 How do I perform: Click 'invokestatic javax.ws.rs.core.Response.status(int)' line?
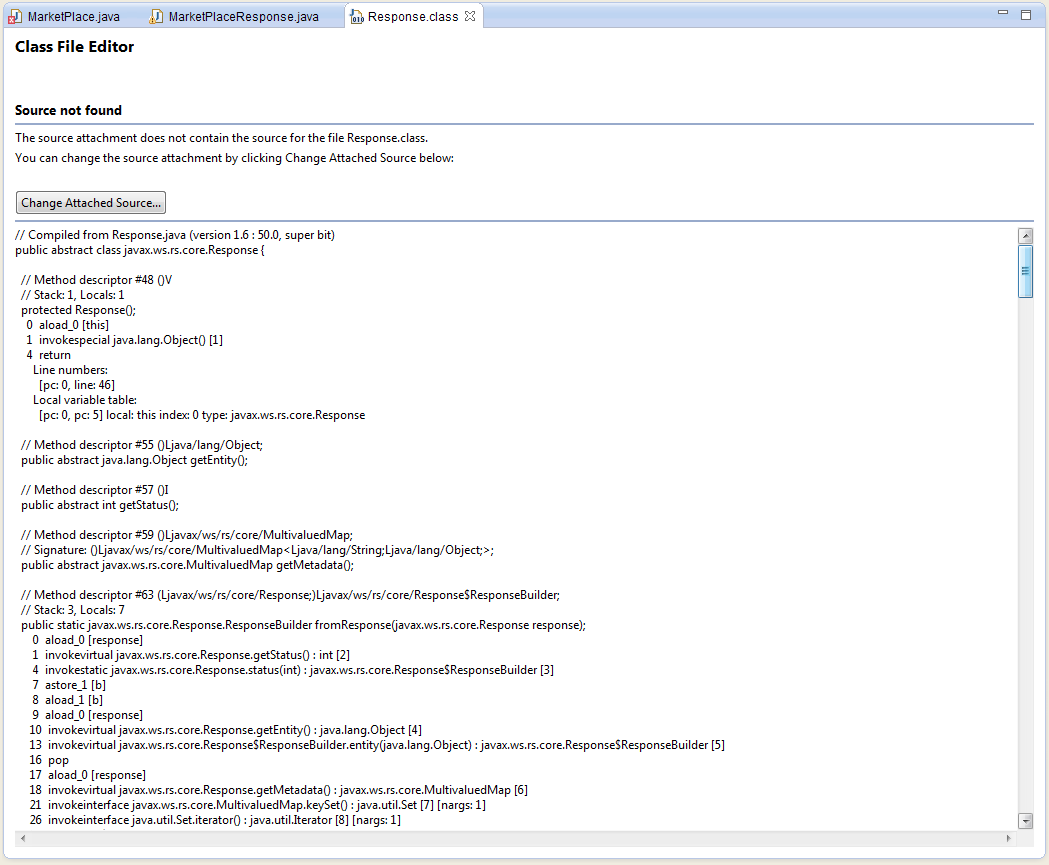coord(292,670)
